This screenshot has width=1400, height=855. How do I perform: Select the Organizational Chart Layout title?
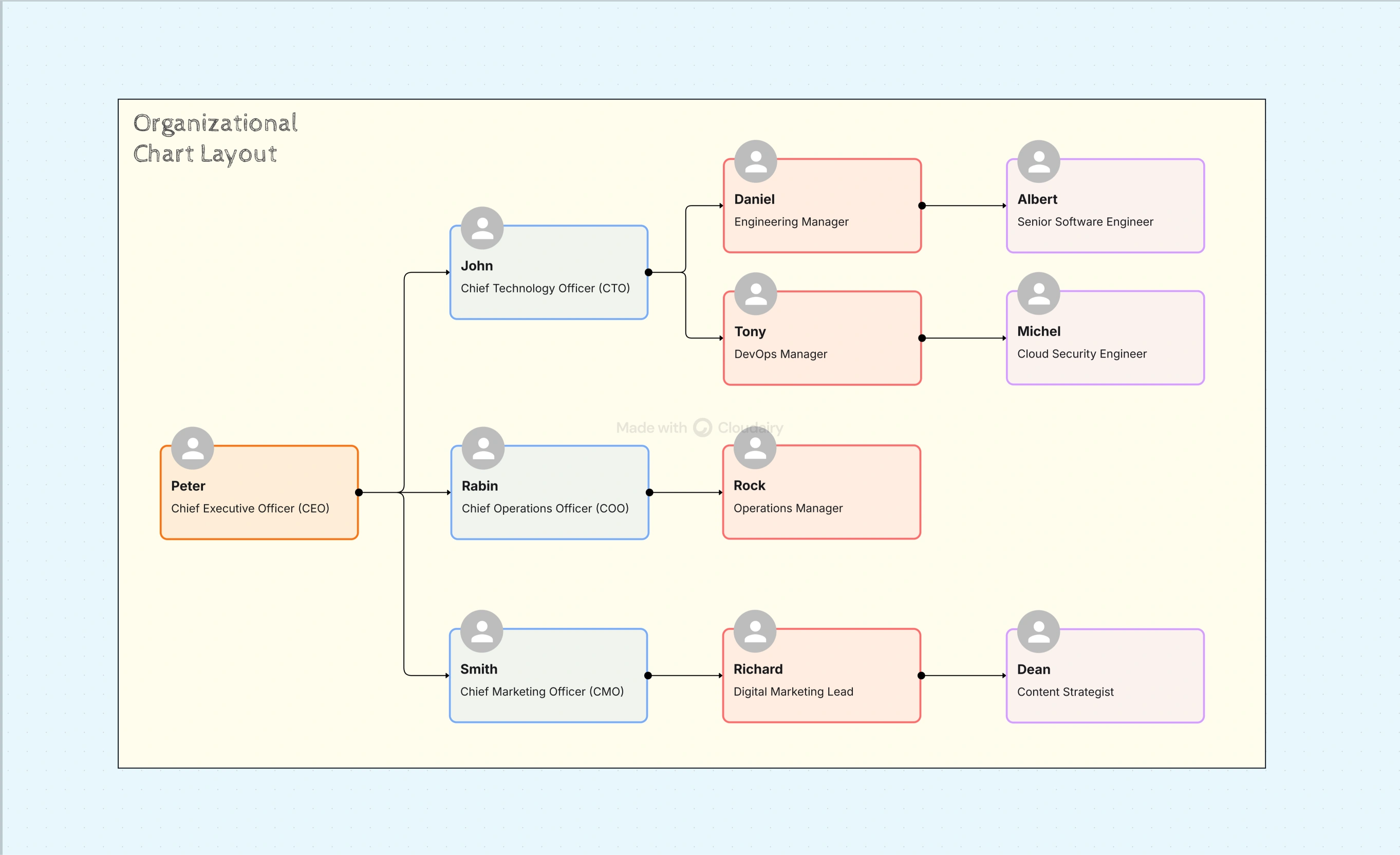pos(215,139)
